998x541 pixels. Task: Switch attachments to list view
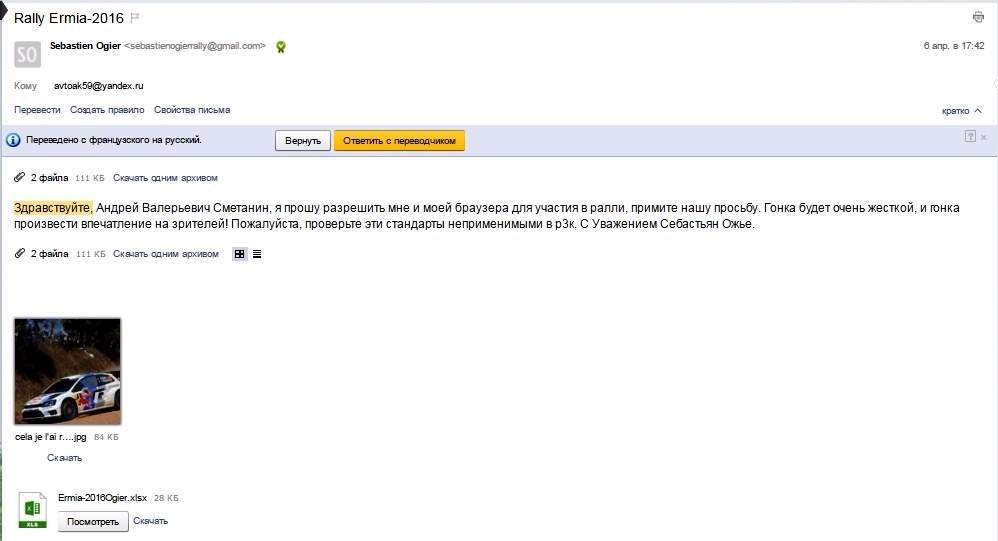[x=257, y=254]
